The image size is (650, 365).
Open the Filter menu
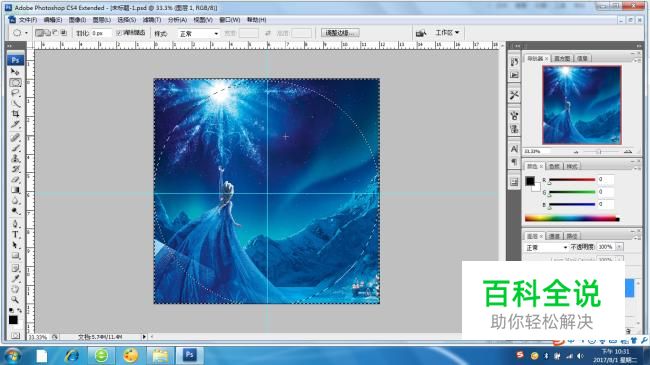[152, 20]
